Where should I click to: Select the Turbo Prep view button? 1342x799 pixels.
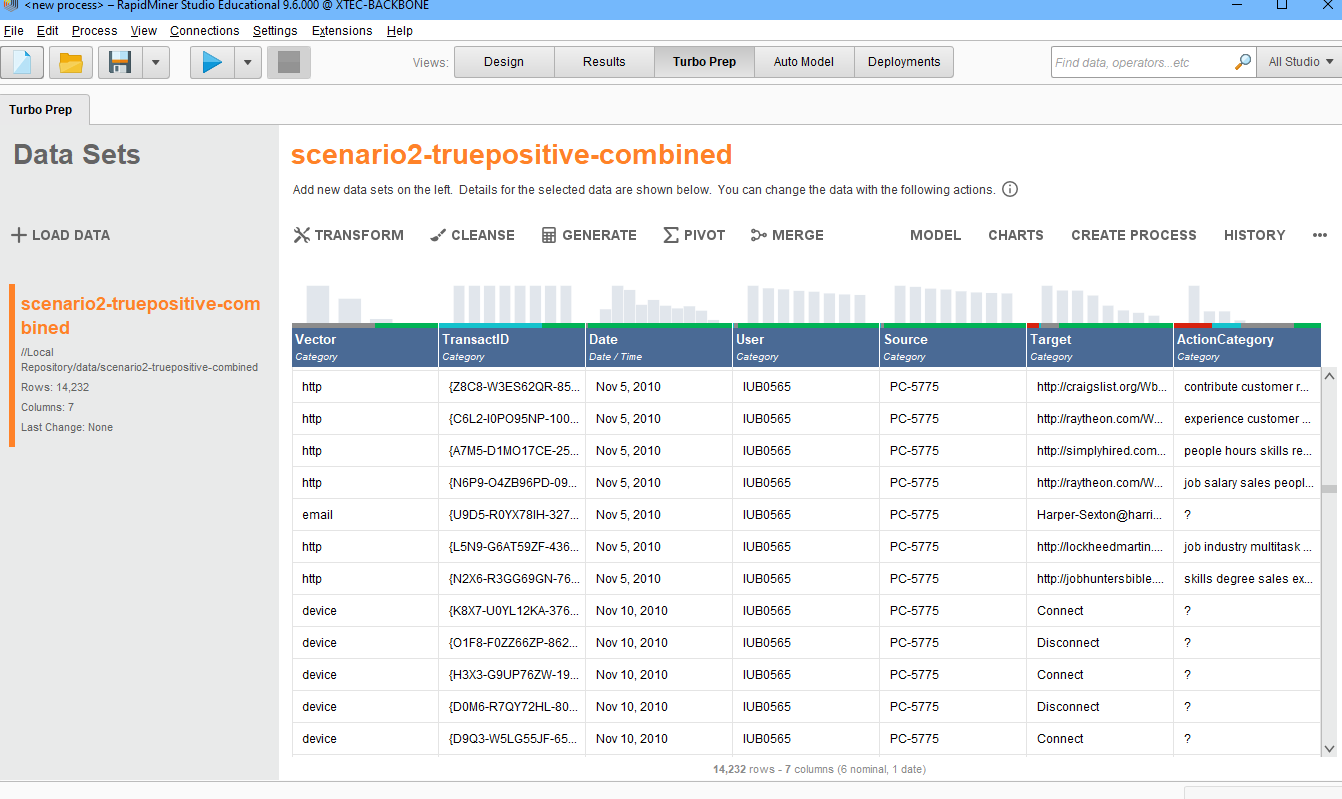pyautogui.click(x=704, y=62)
